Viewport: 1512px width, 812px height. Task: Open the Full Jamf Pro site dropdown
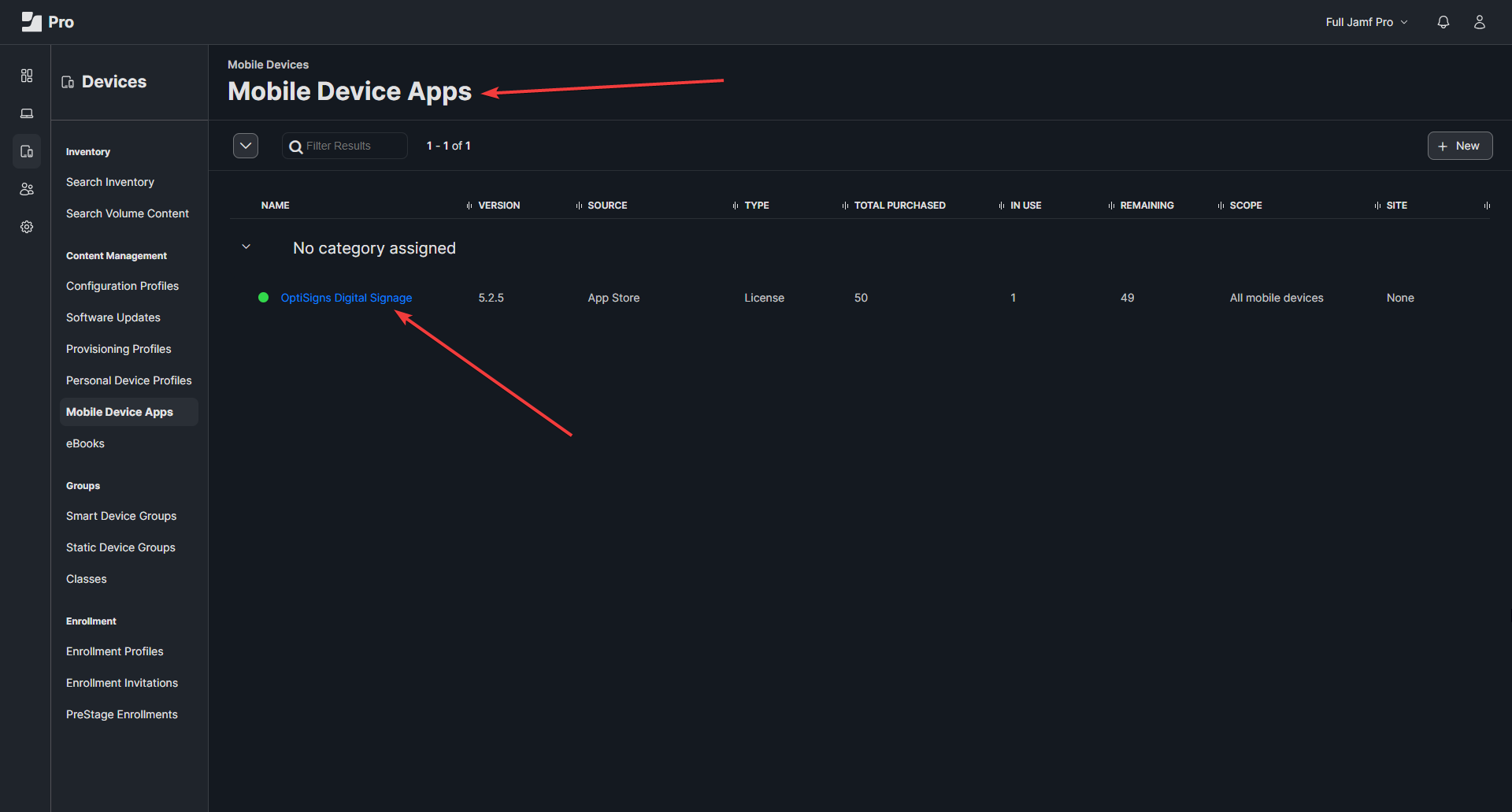click(1366, 22)
